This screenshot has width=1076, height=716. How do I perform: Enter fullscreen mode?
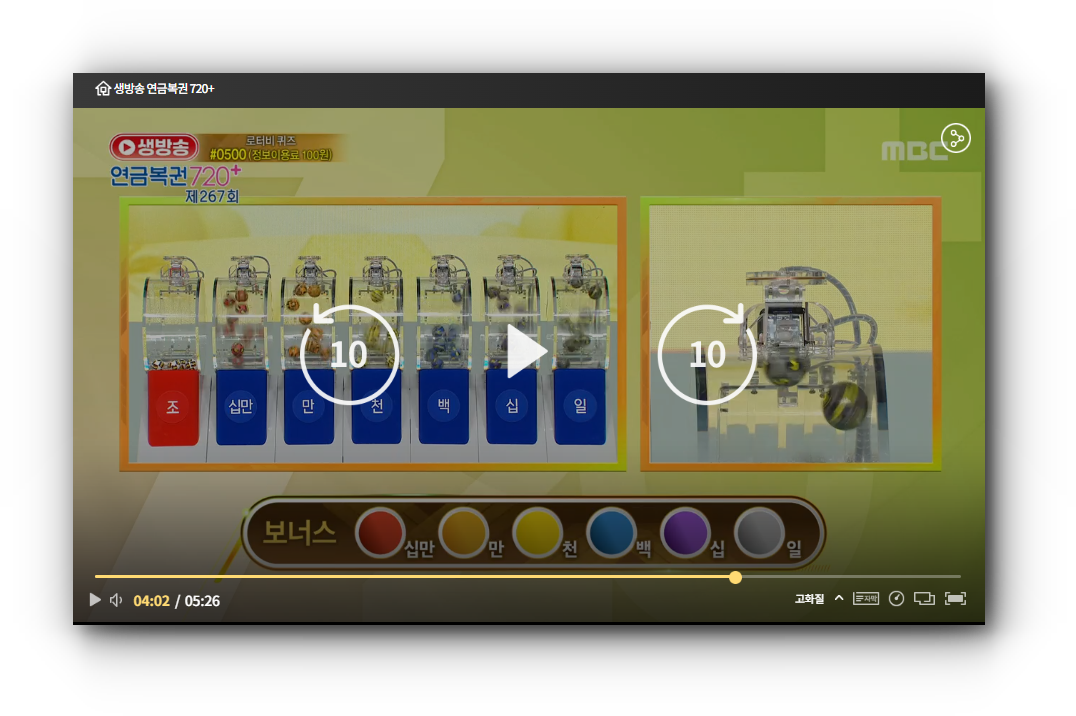955,599
